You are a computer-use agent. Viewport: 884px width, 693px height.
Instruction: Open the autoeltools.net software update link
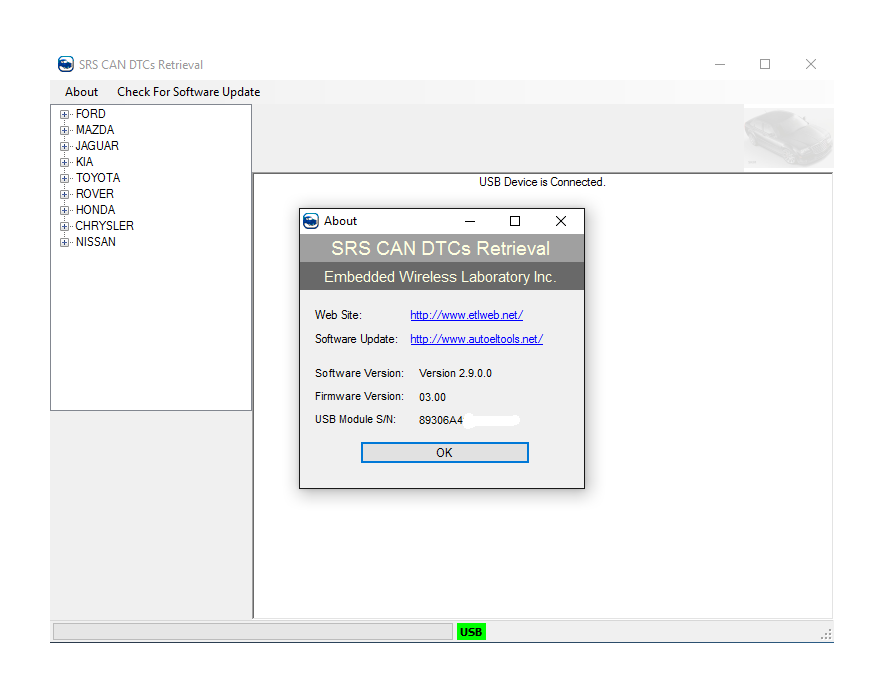[476, 339]
